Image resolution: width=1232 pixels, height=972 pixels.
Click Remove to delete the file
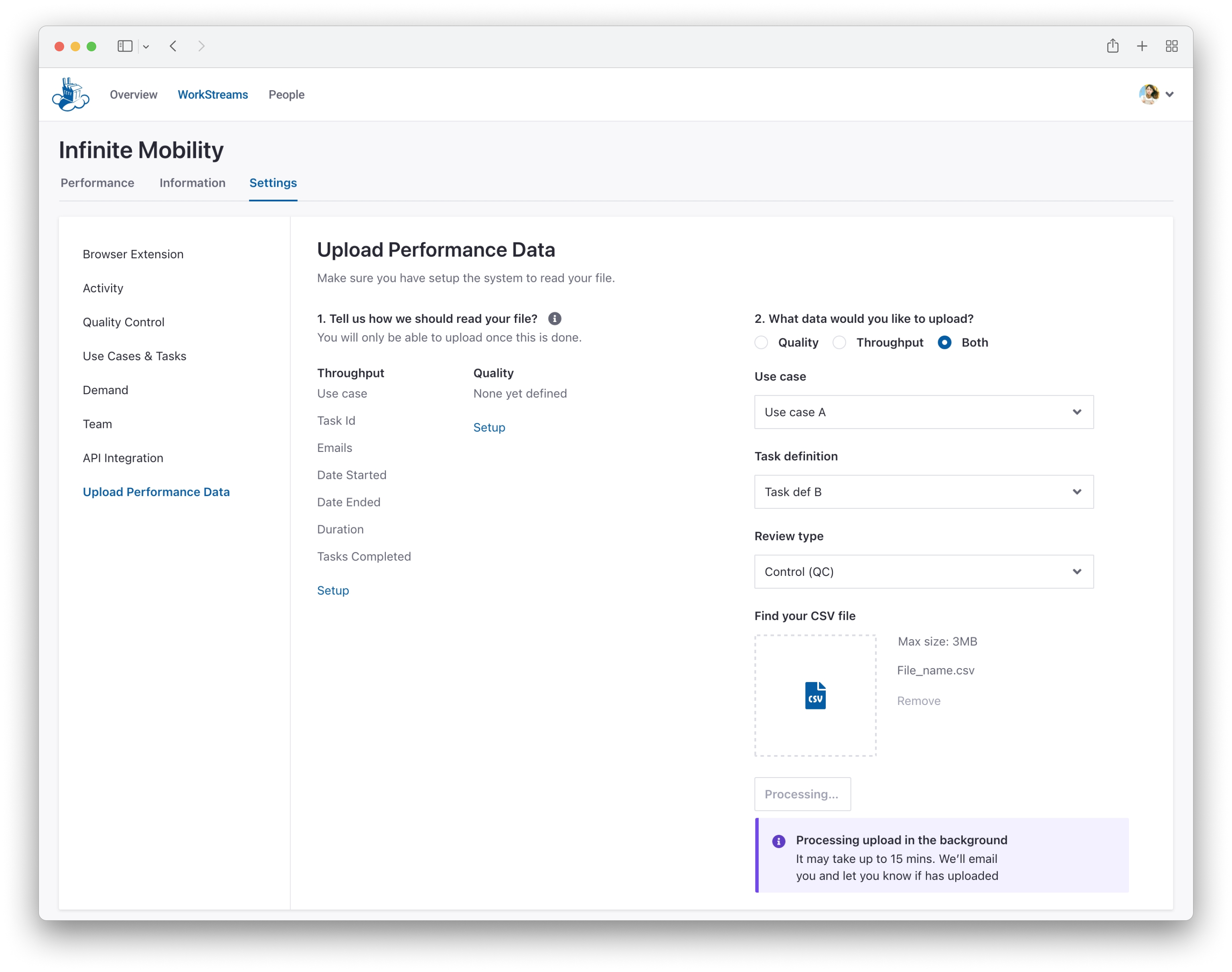point(918,701)
